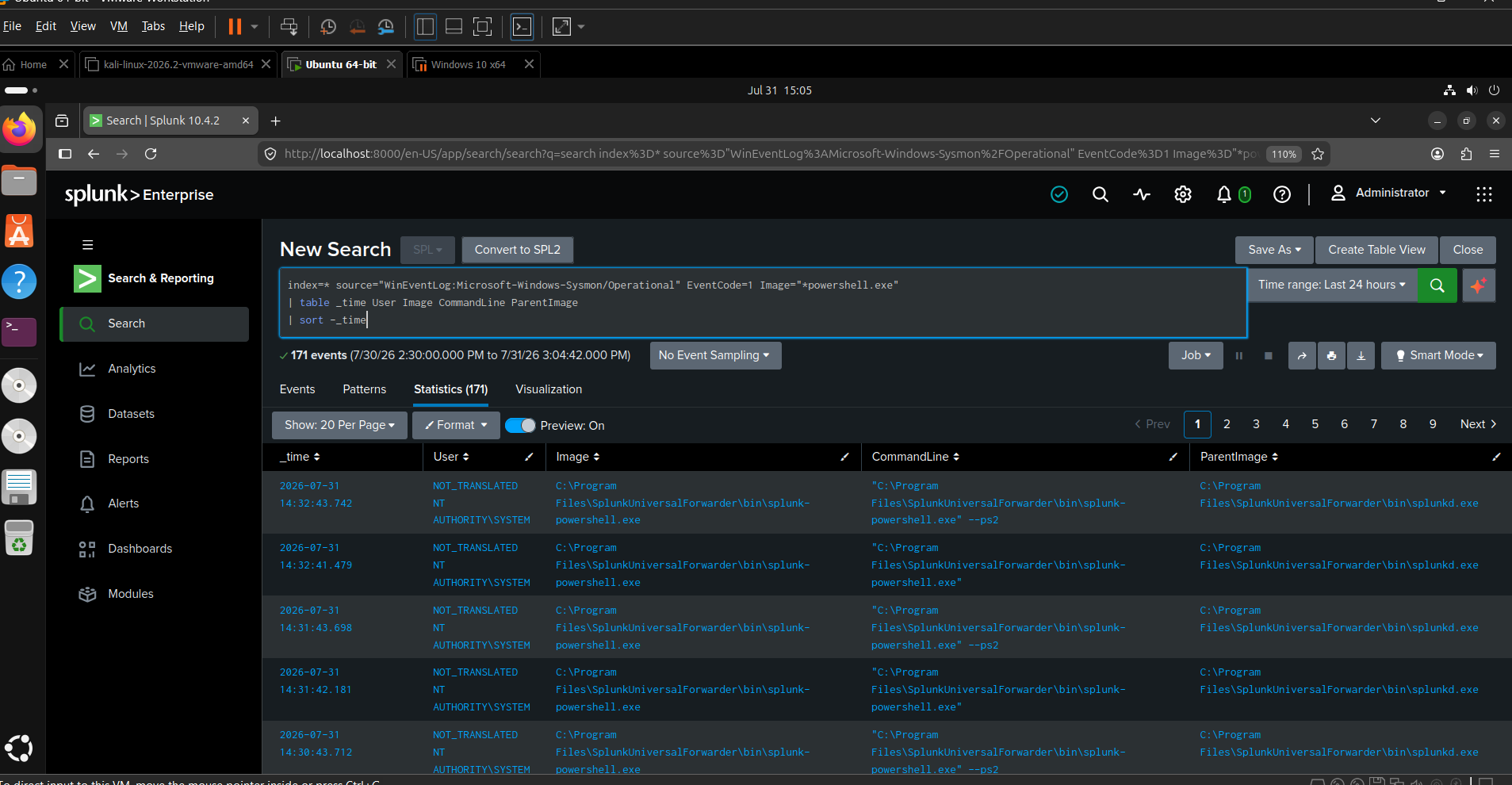This screenshot has height=785, width=1512.
Task: Open the Save As dropdown
Action: [1274, 250]
